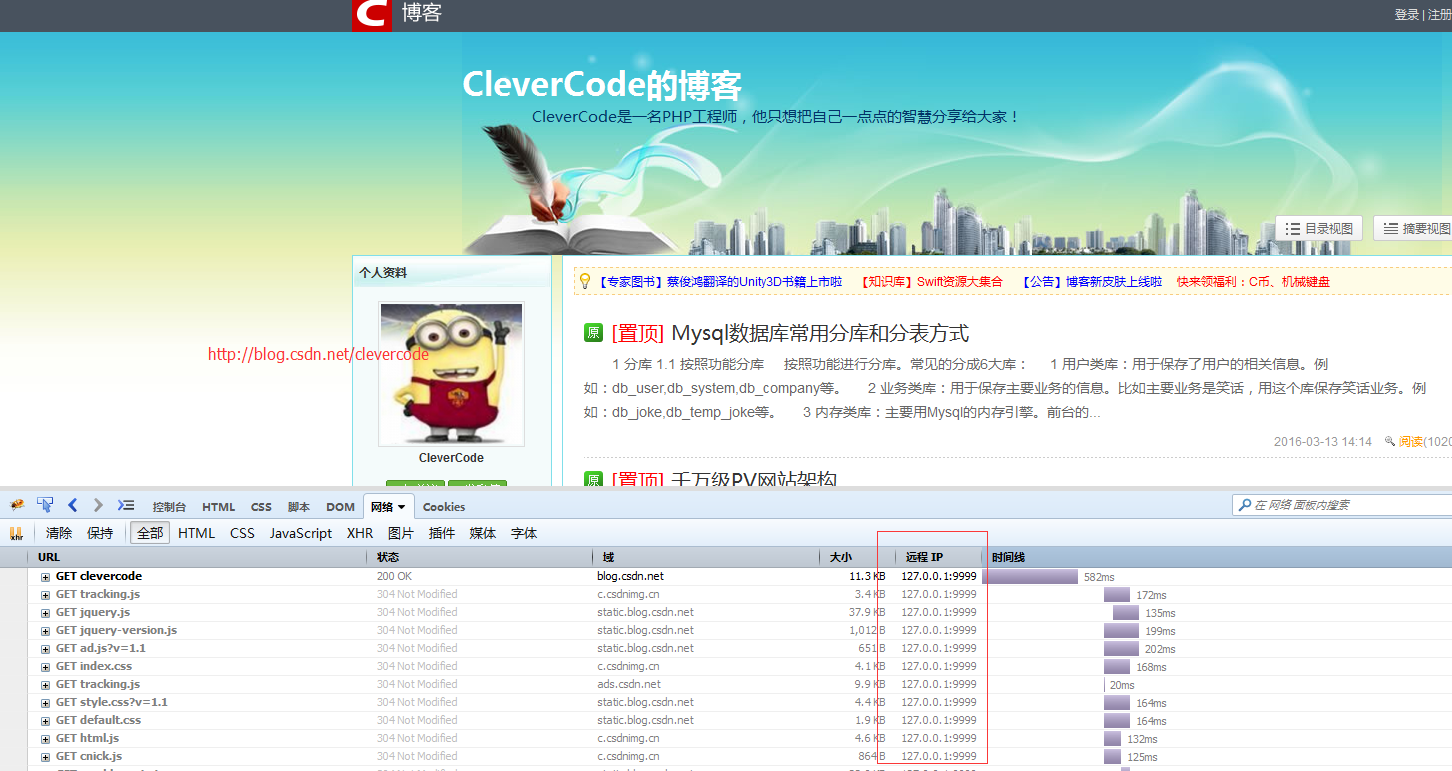Image resolution: width=1452 pixels, height=771 pixels.
Task: Toggle the 保持 persist button
Action: pos(100,533)
